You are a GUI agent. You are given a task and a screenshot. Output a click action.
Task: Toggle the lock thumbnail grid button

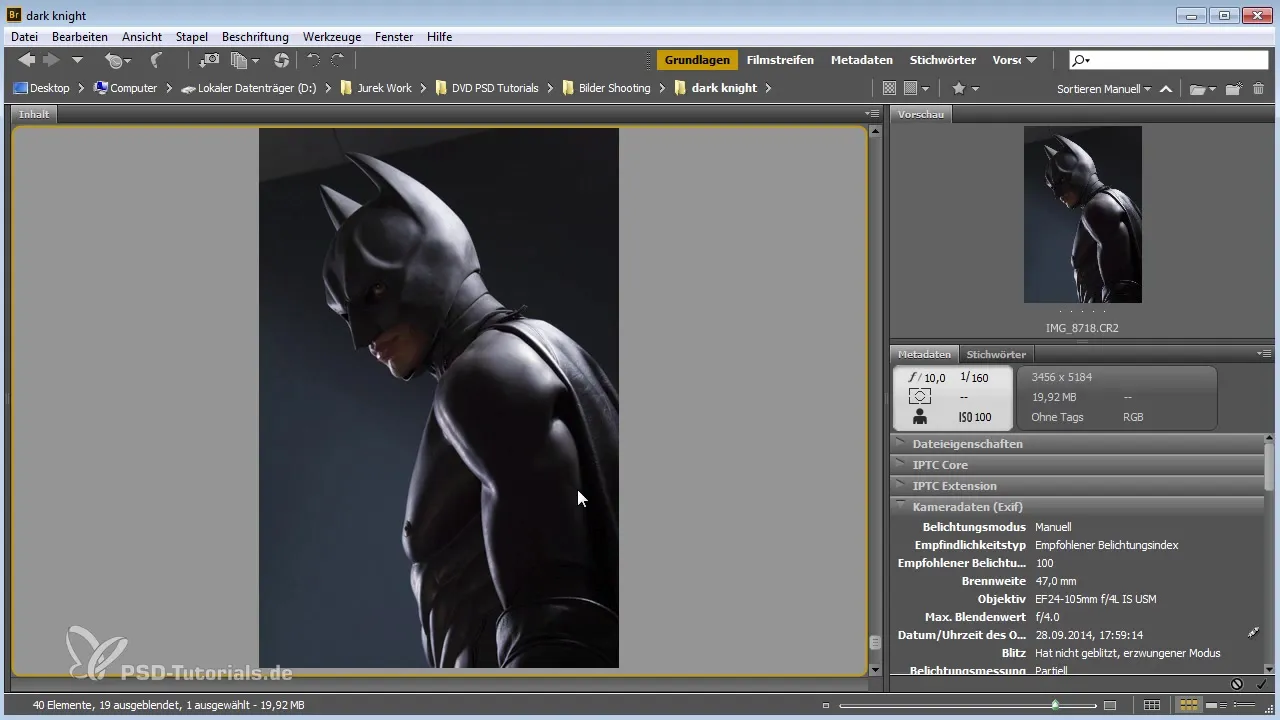point(1152,705)
